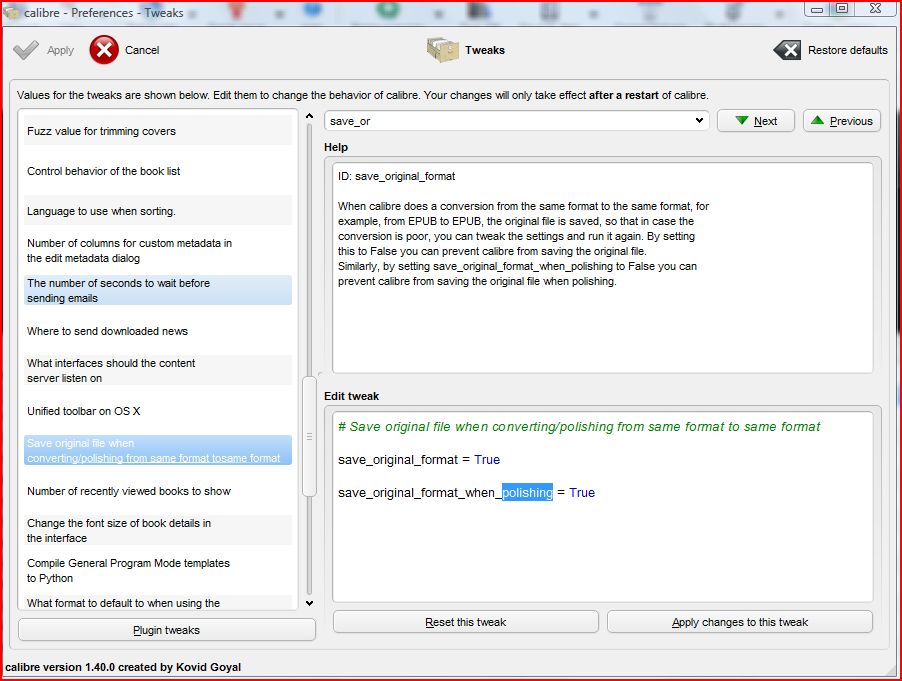
Task: Click Reset this tweak button
Action: click(466, 622)
